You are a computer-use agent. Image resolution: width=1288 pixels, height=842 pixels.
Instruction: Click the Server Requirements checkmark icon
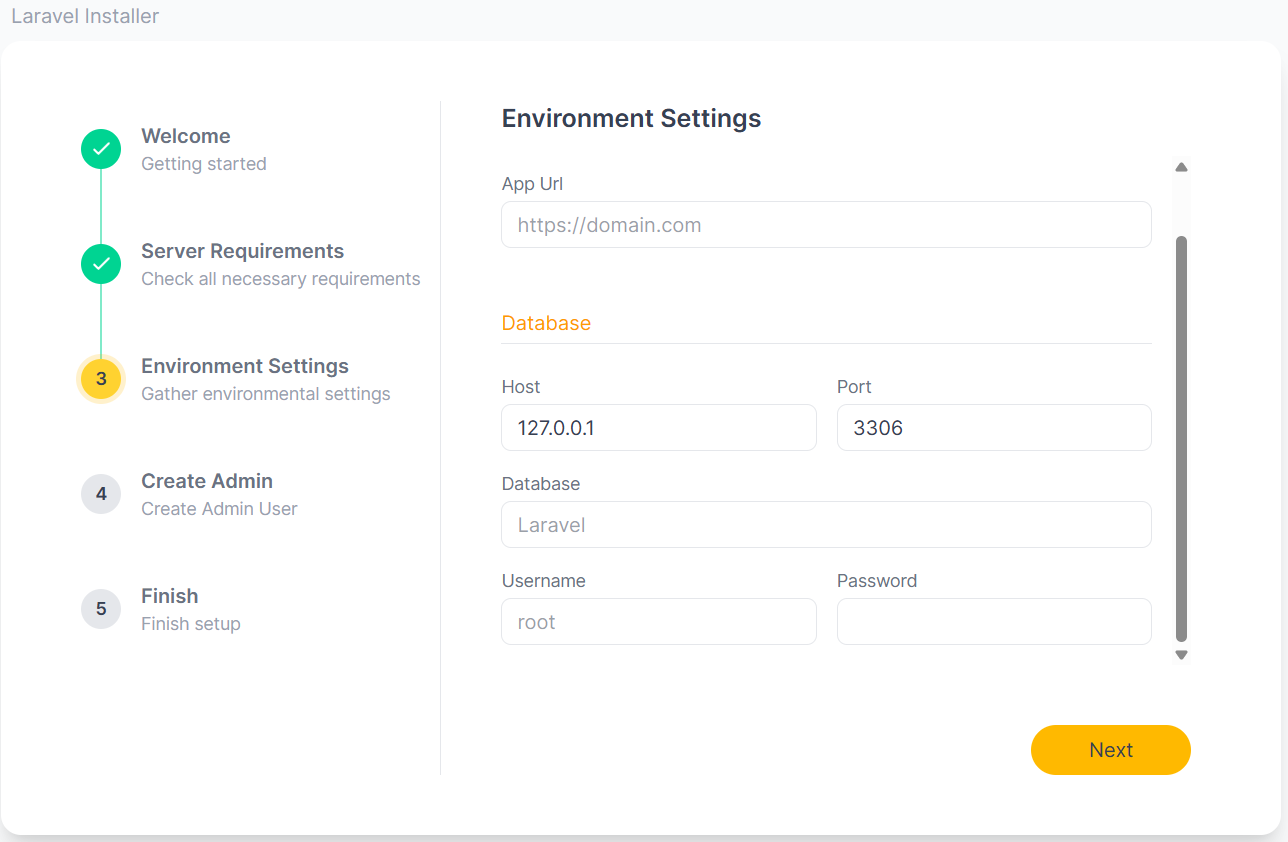[101, 264]
